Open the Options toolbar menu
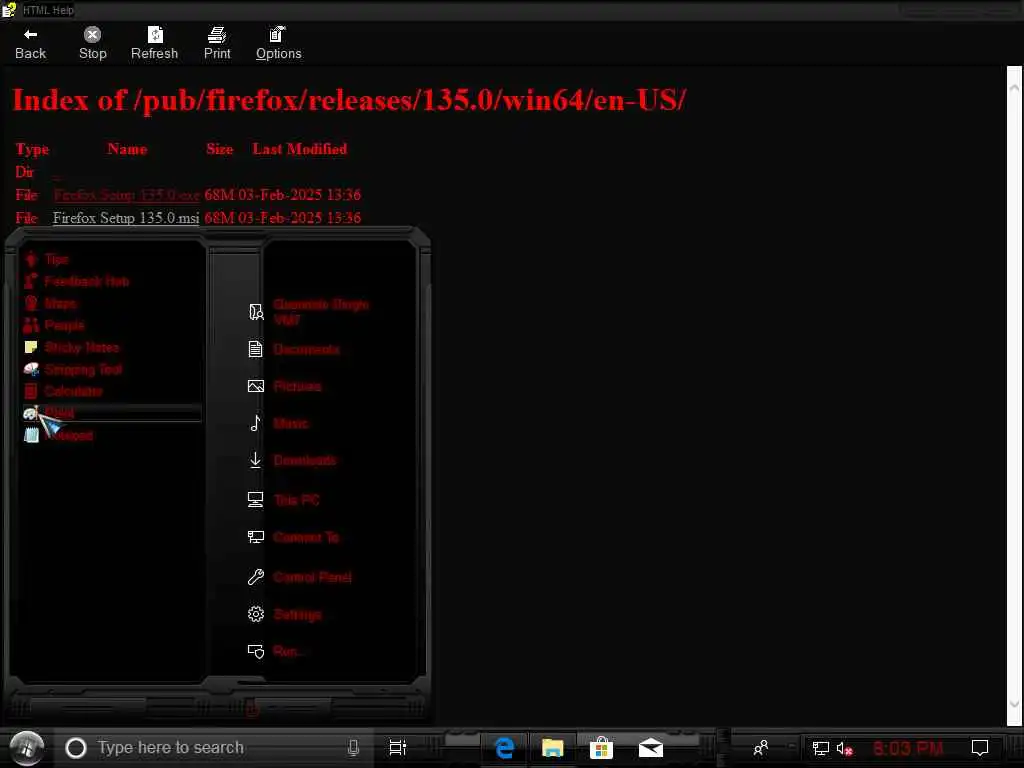Viewport: 1024px width, 768px height. click(278, 44)
